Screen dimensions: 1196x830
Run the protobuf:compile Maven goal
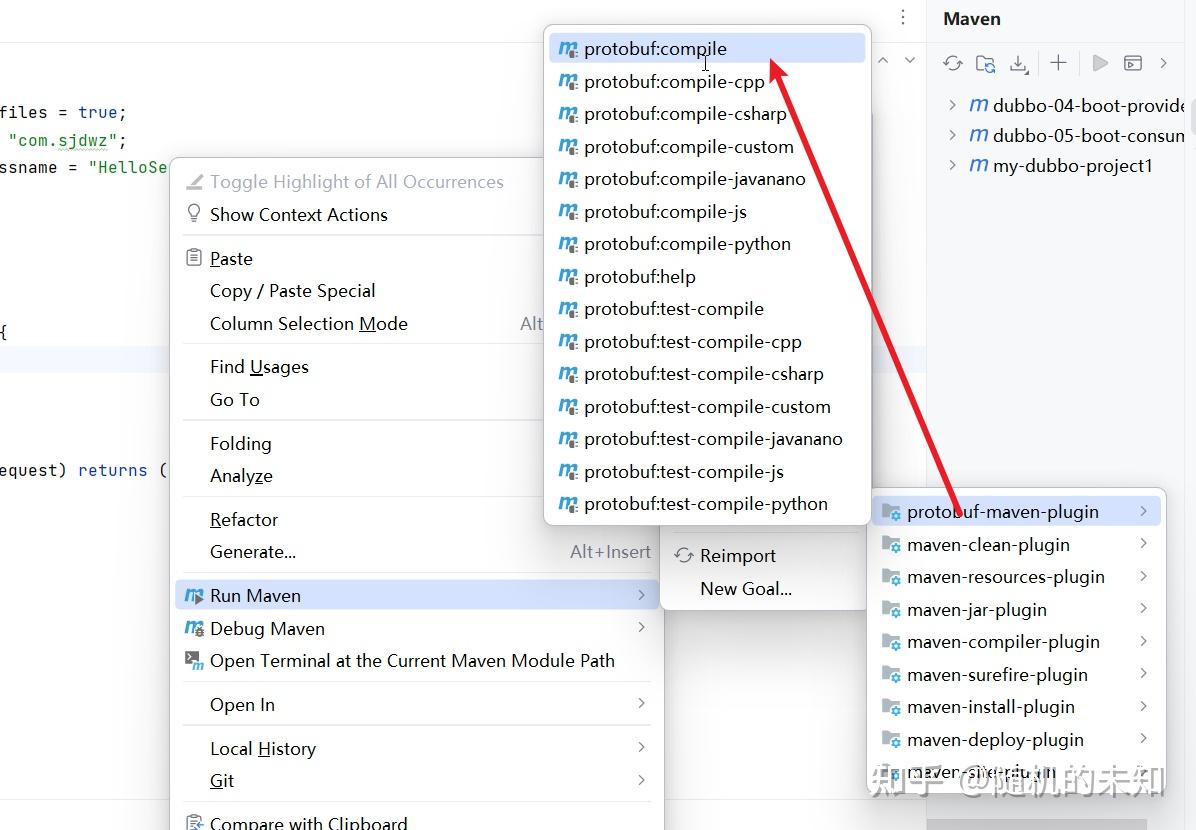click(655, 49)
